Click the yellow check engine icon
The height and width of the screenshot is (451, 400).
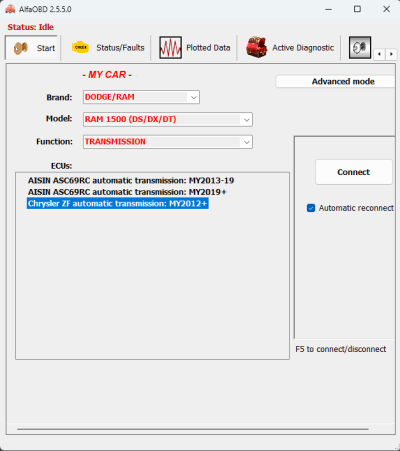80,47
